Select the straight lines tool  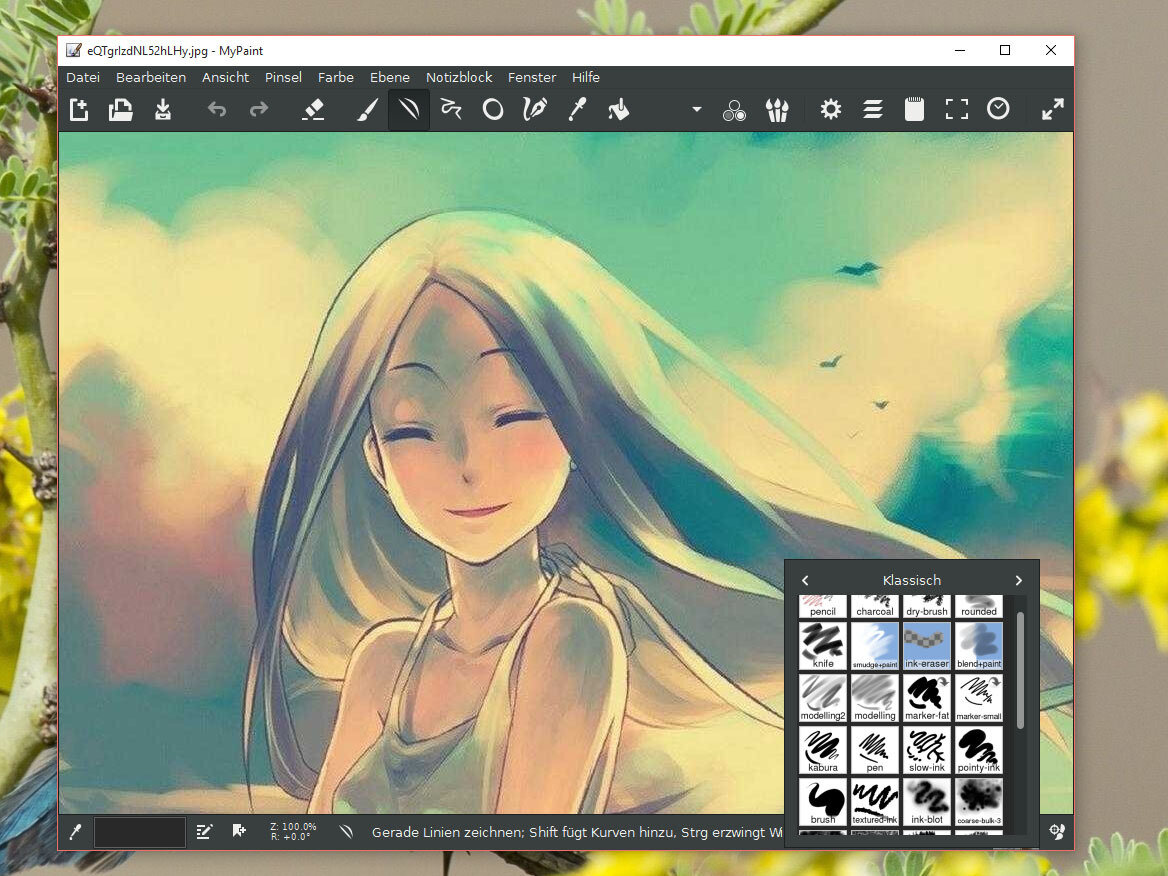[408, 110]
